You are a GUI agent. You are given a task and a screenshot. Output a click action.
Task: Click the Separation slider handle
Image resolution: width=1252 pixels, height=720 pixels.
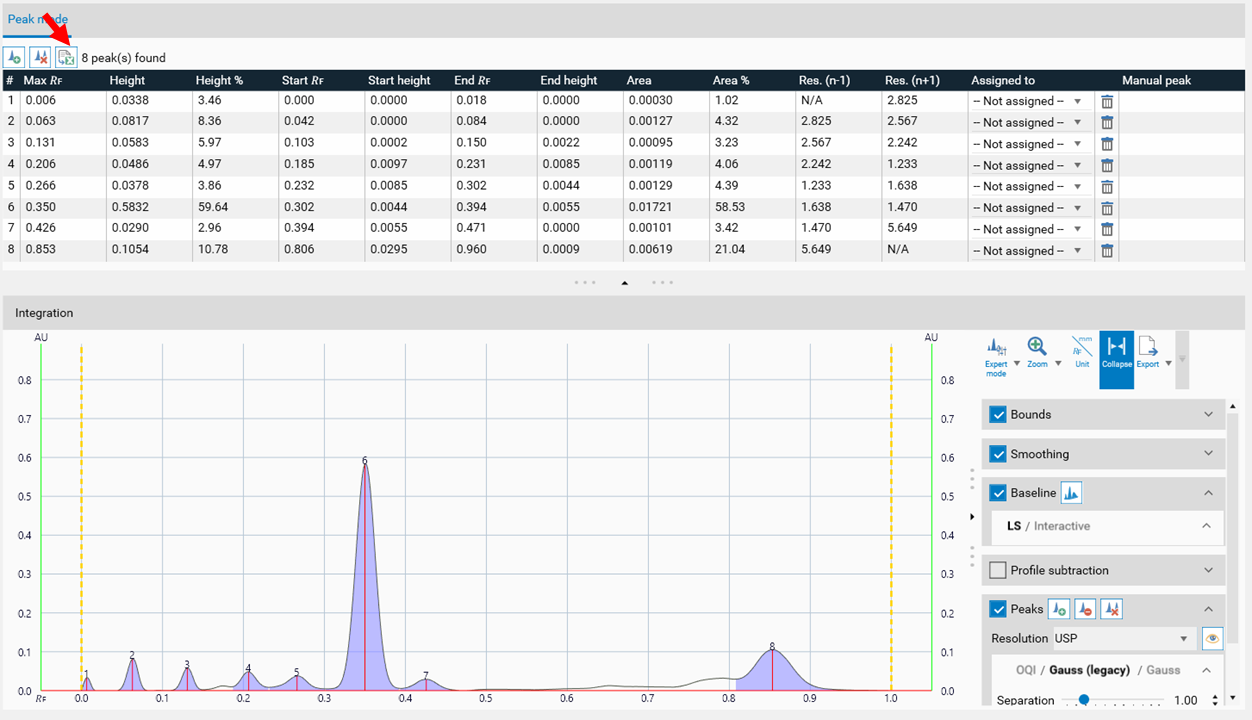tap(1083, 700)
